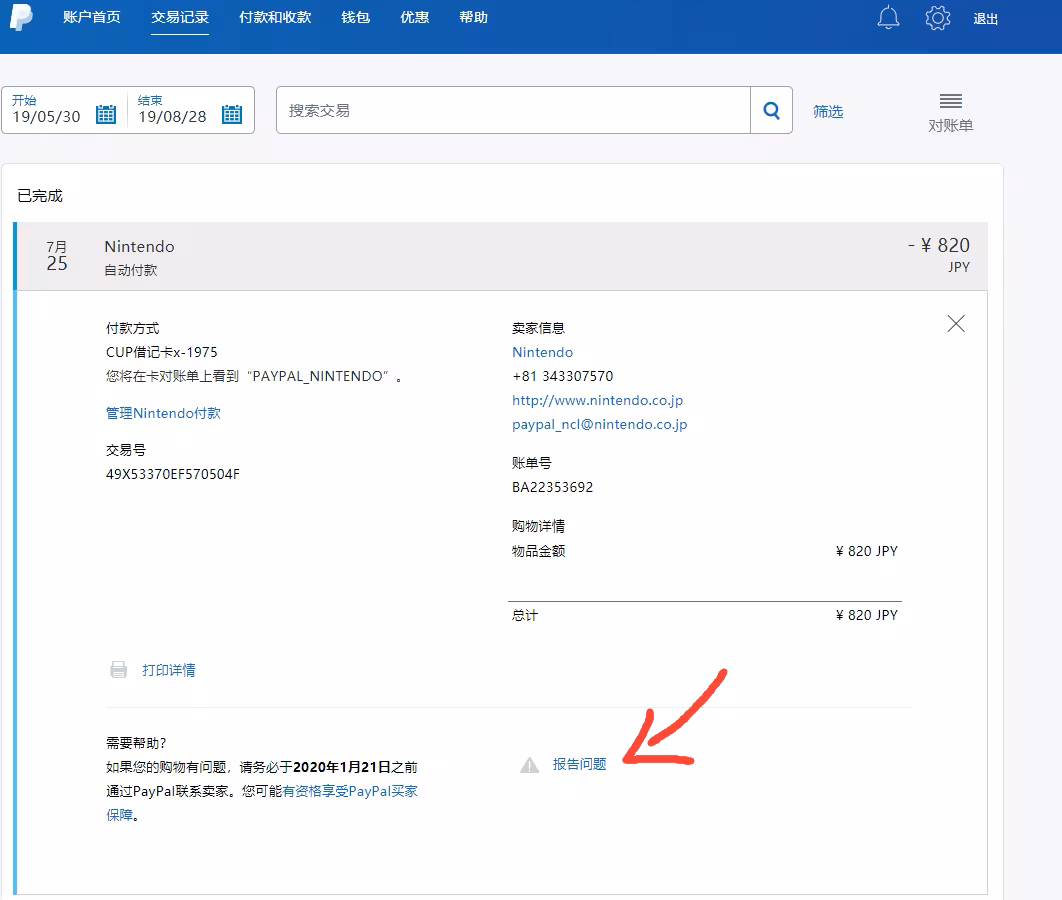Screen dimensions: 1062x900
Task: Open the settings gear icon
Action: (937, 18)
